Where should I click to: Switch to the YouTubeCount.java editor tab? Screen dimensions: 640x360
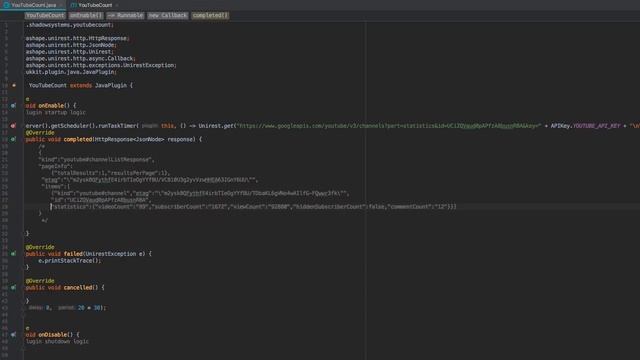click(x=33, y=5)
